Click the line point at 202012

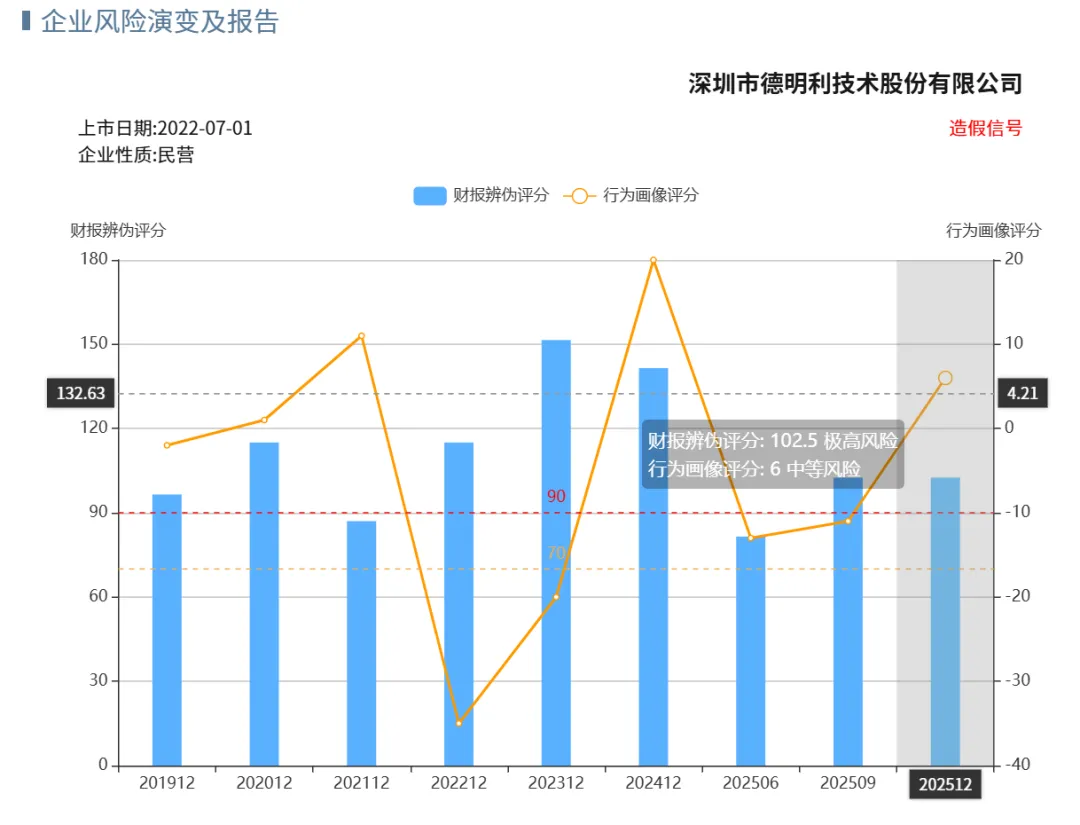pyautogui.click(x=264, y=420)
